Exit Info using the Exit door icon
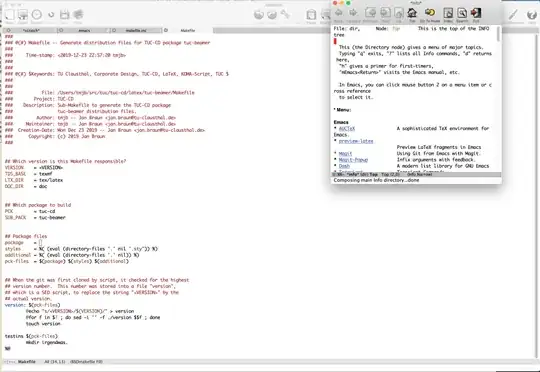The width and height of the screenshot is (540, 372). coord(476,13)
